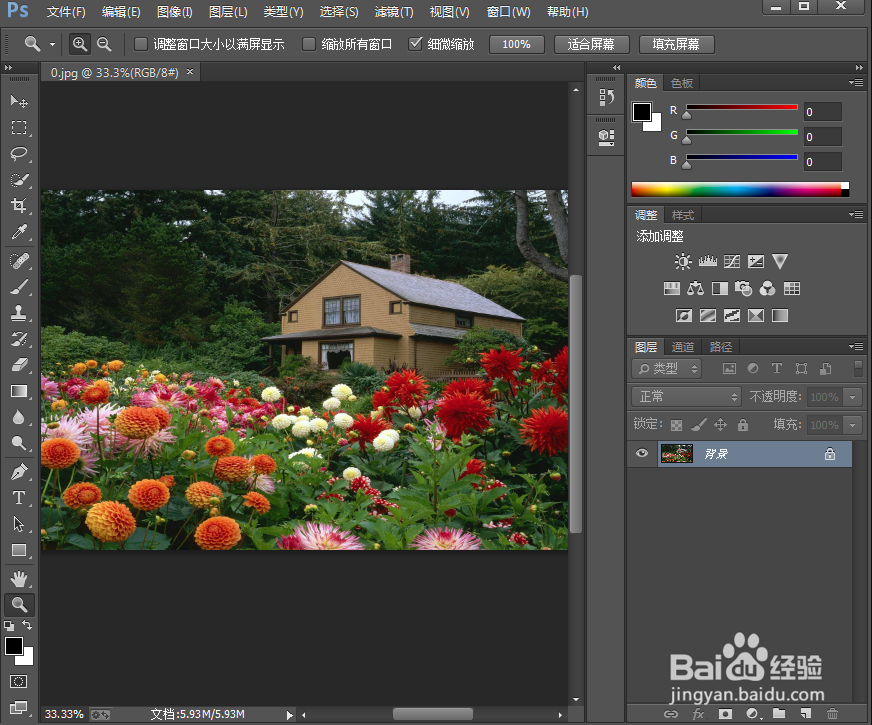Click the 100% zoom button
This screenshot has height=725, width=872.
coord(517,44)
